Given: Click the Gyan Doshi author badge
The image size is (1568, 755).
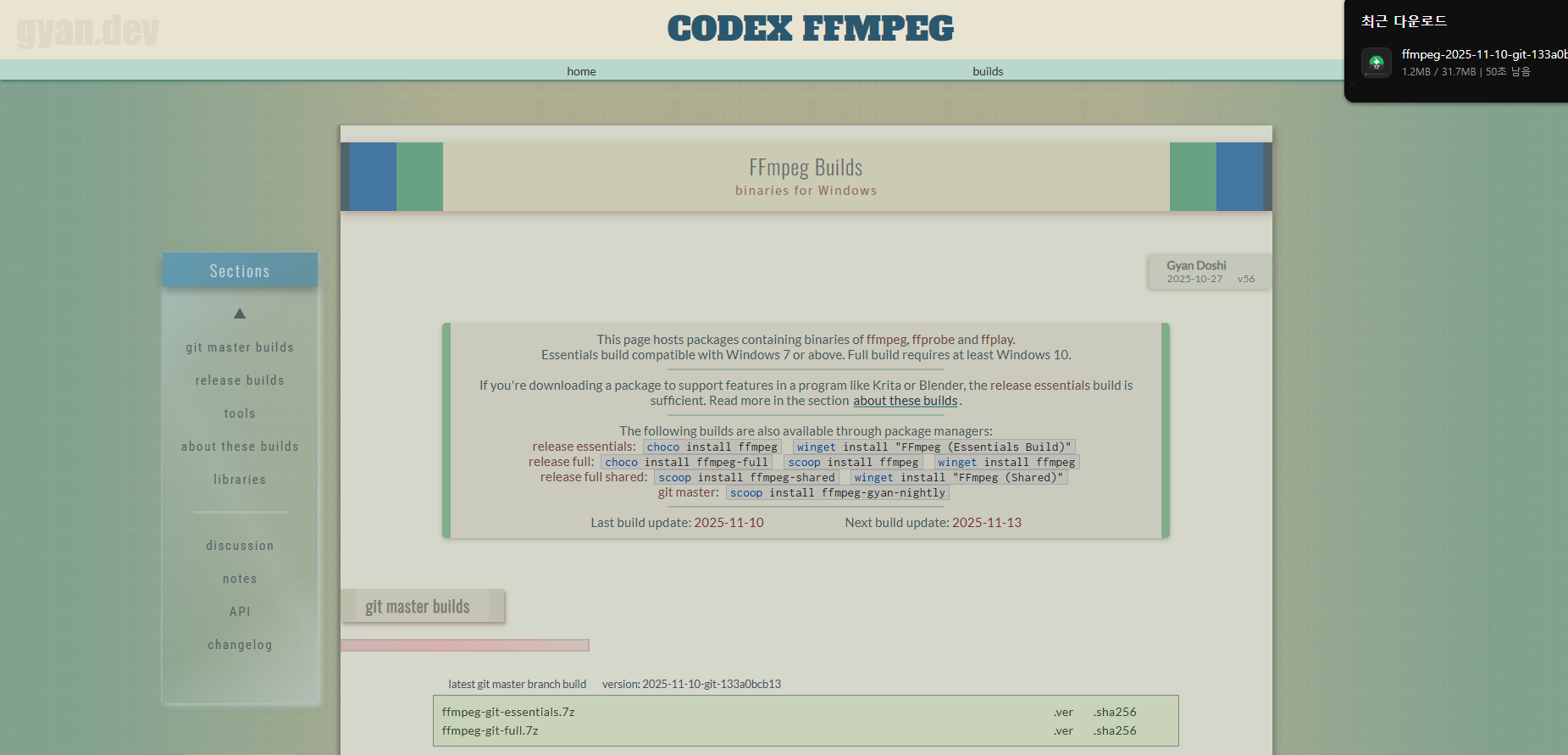Looking at the screenshot, I should pos(1210,271).
